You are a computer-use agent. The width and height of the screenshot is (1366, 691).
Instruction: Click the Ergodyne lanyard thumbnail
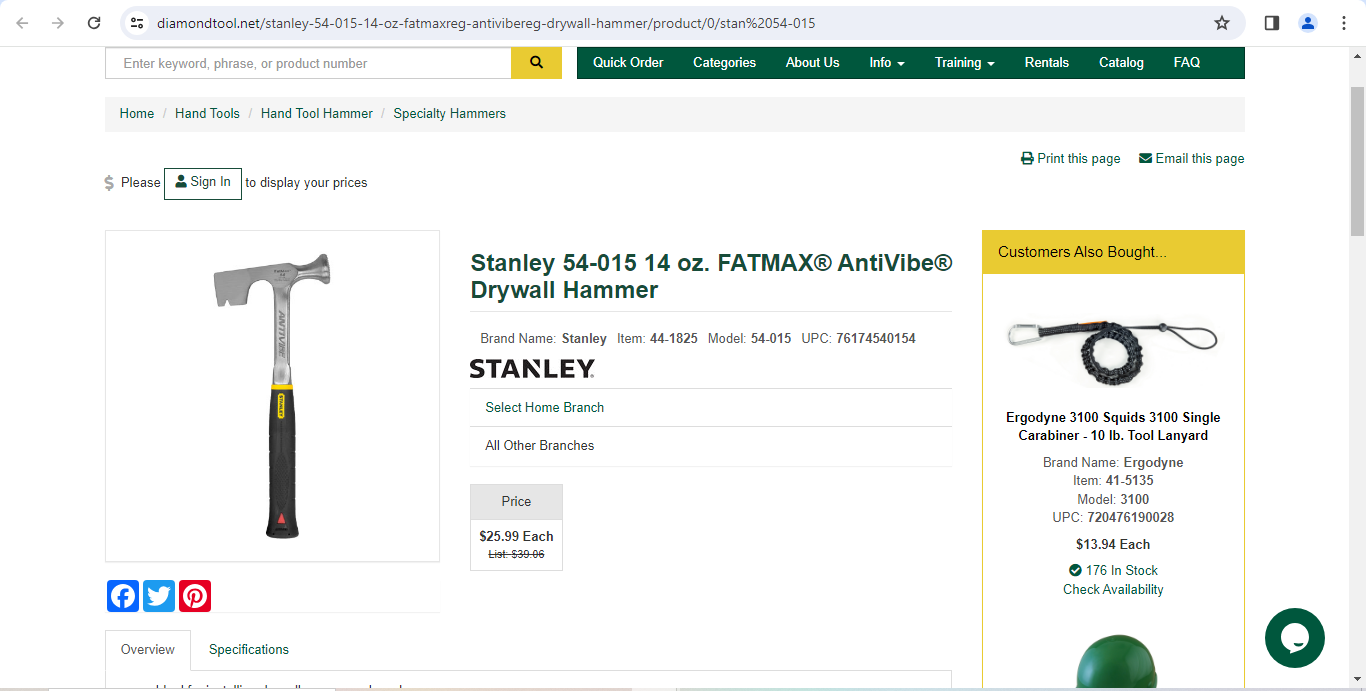(1113, 352)
